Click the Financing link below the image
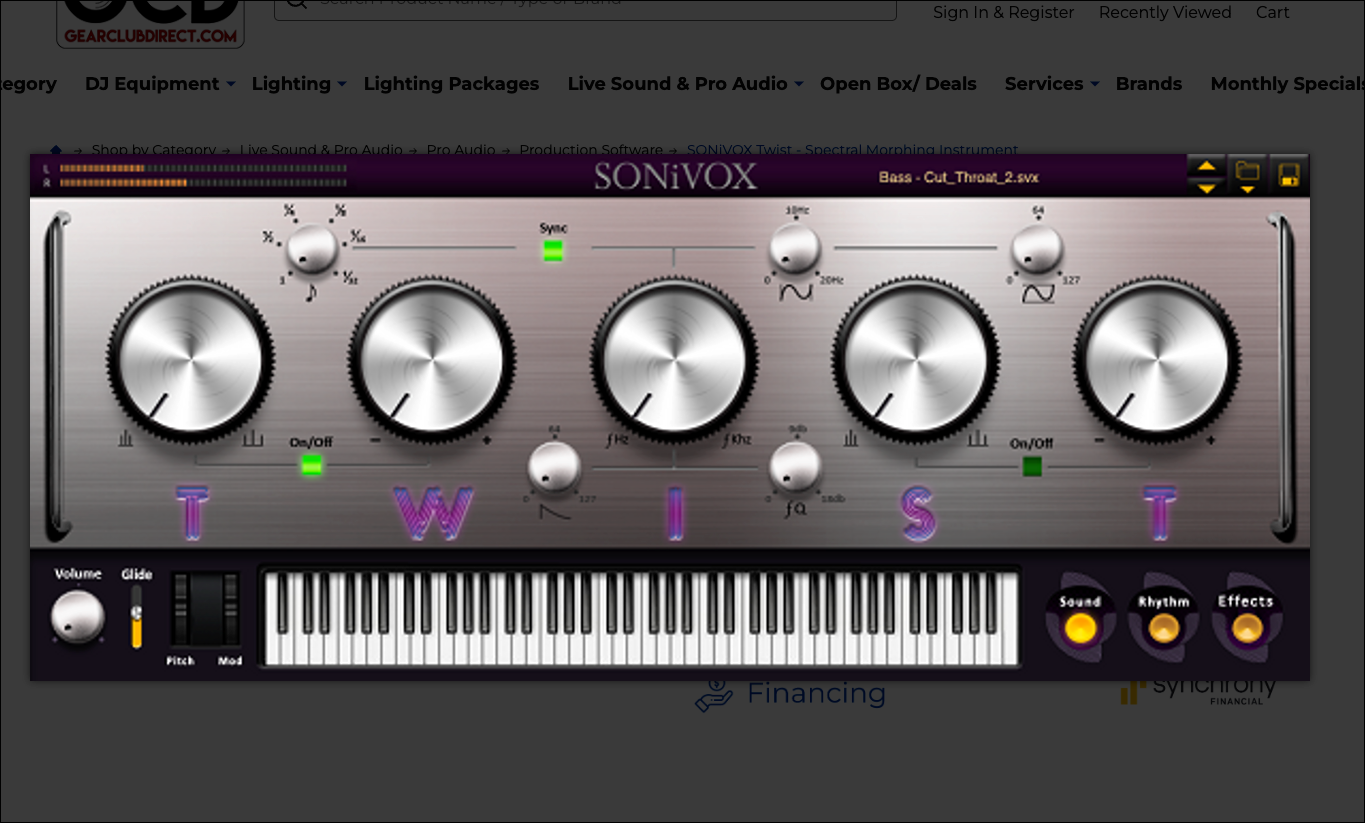Screen dimensions: 1365x823 point(791,693)
